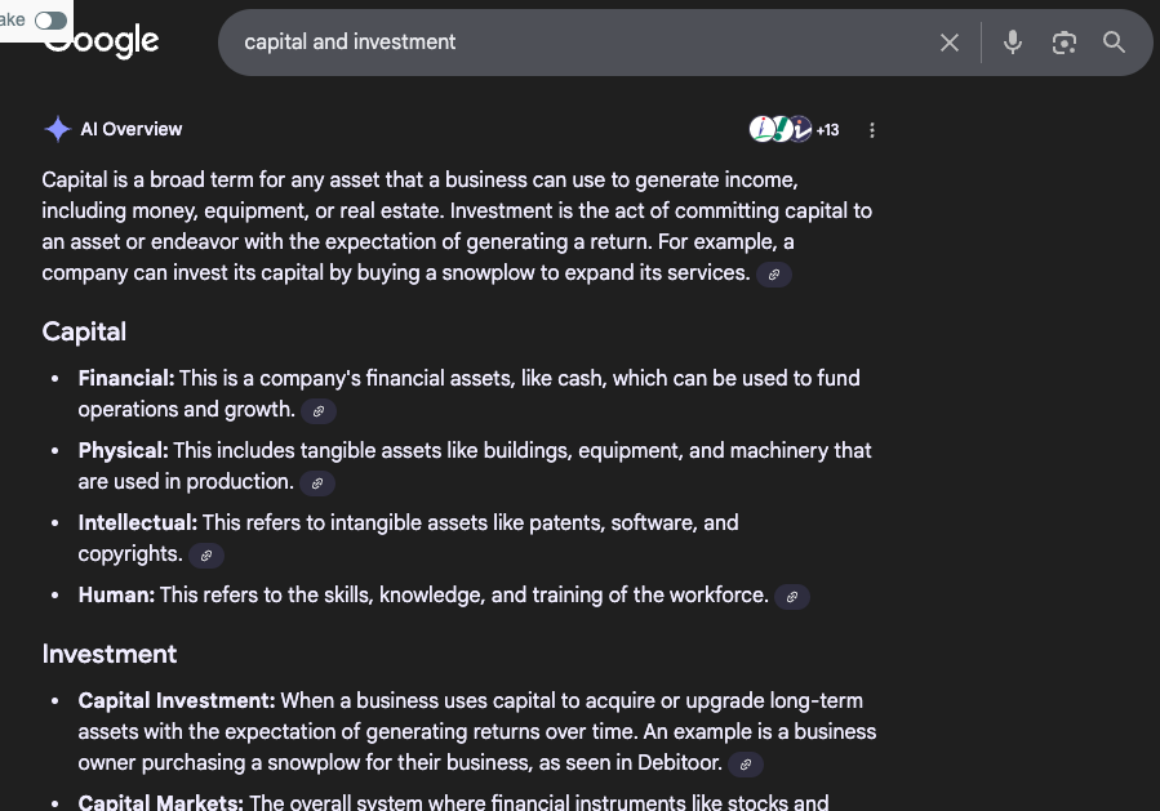Click the AI Overview sparkle icon
Screen dimensions: 1160x811
[57, 128]
